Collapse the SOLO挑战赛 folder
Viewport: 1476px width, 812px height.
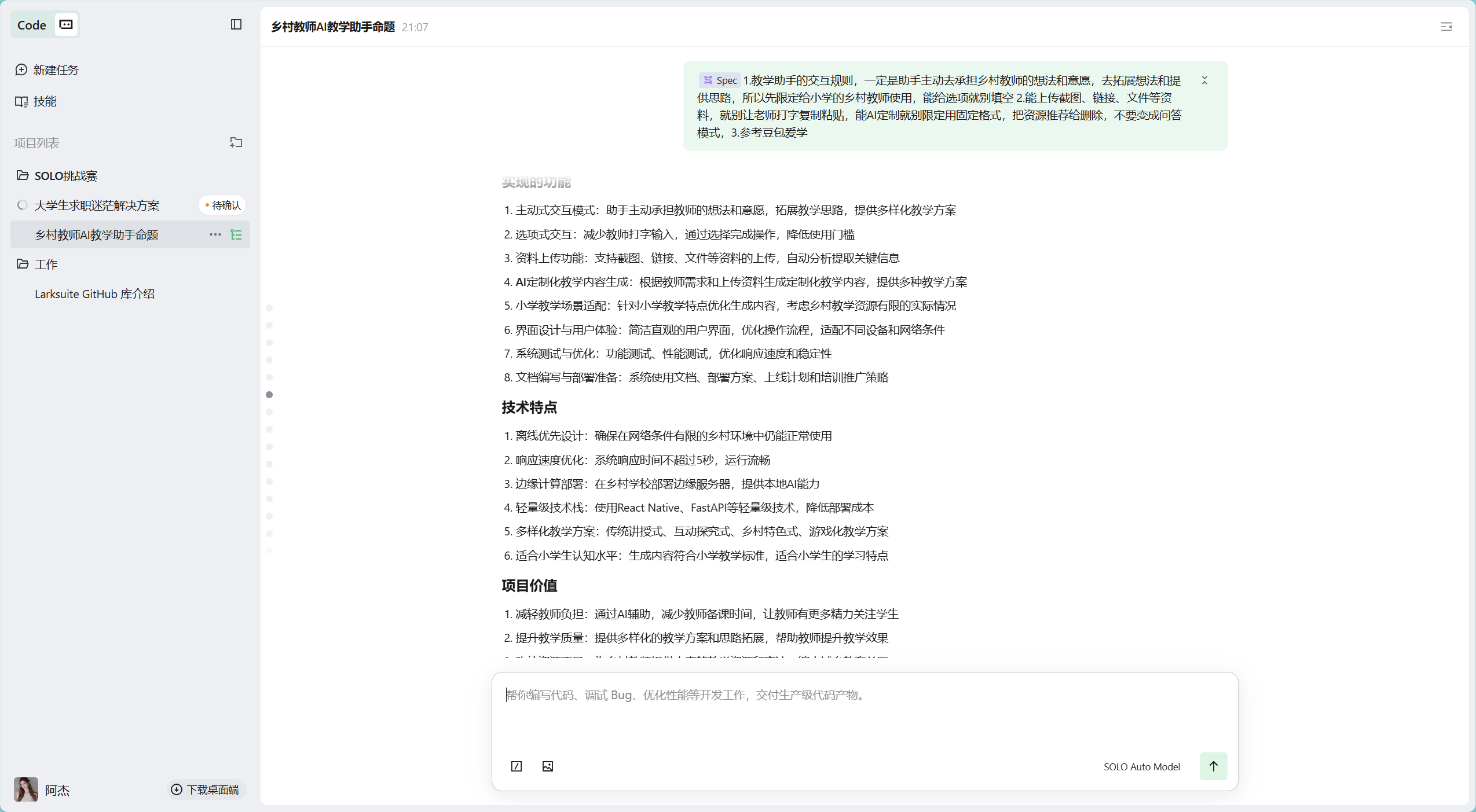coord(23,175)
